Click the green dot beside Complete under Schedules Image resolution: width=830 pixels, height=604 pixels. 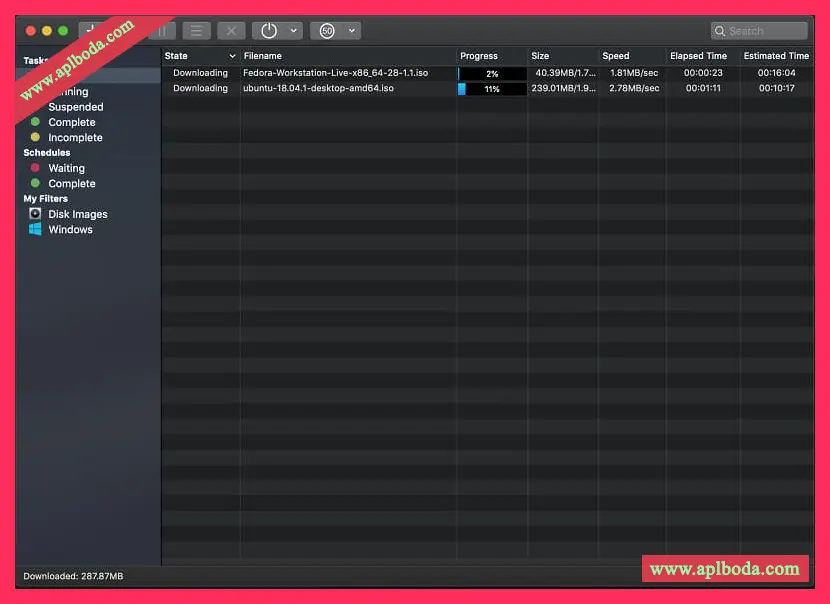pyautogui.click(x=35, y=183)
